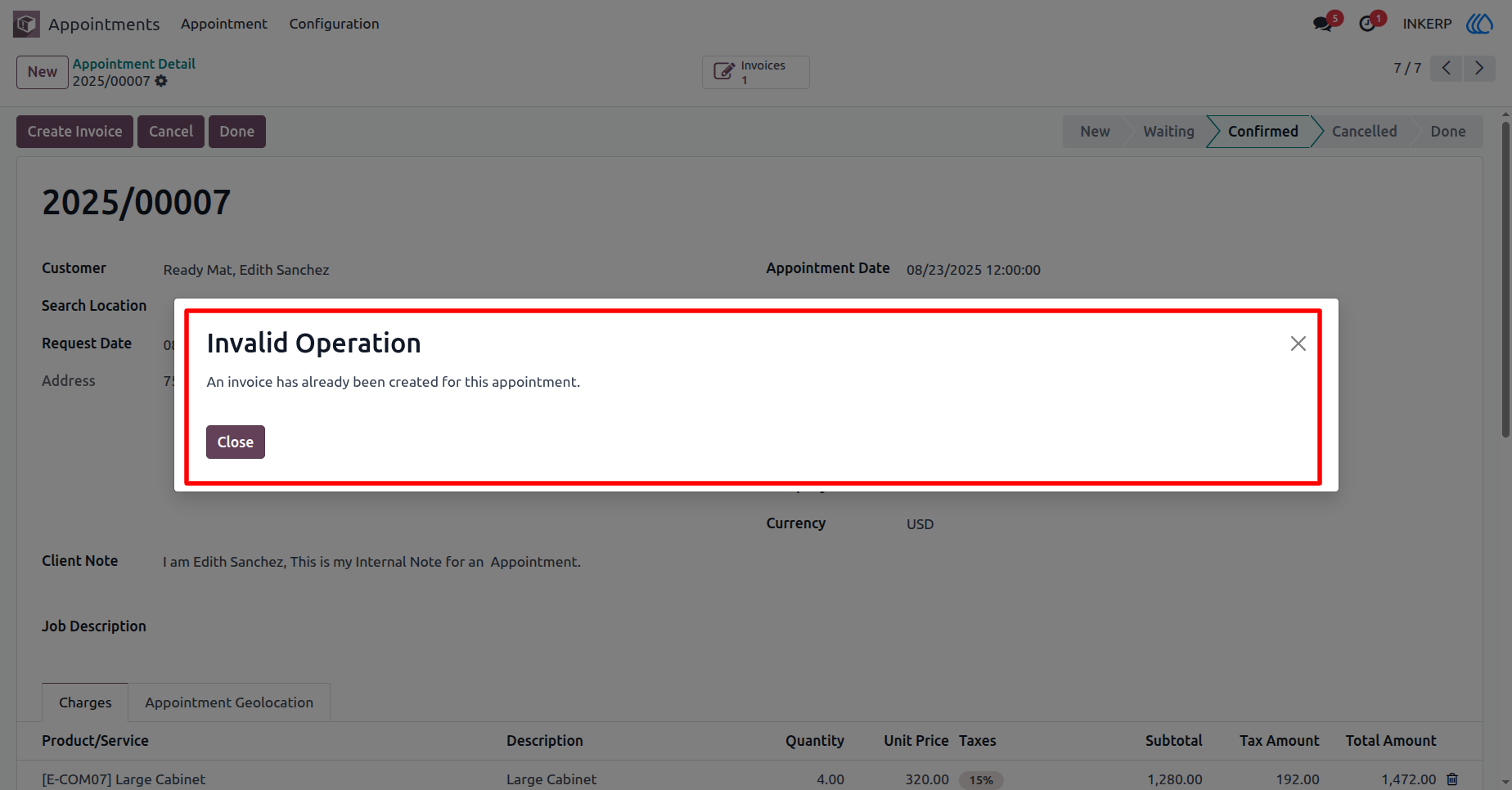Click the unit price value 320.00
This screenshot has width=1512, height=790.
(927, 779)
